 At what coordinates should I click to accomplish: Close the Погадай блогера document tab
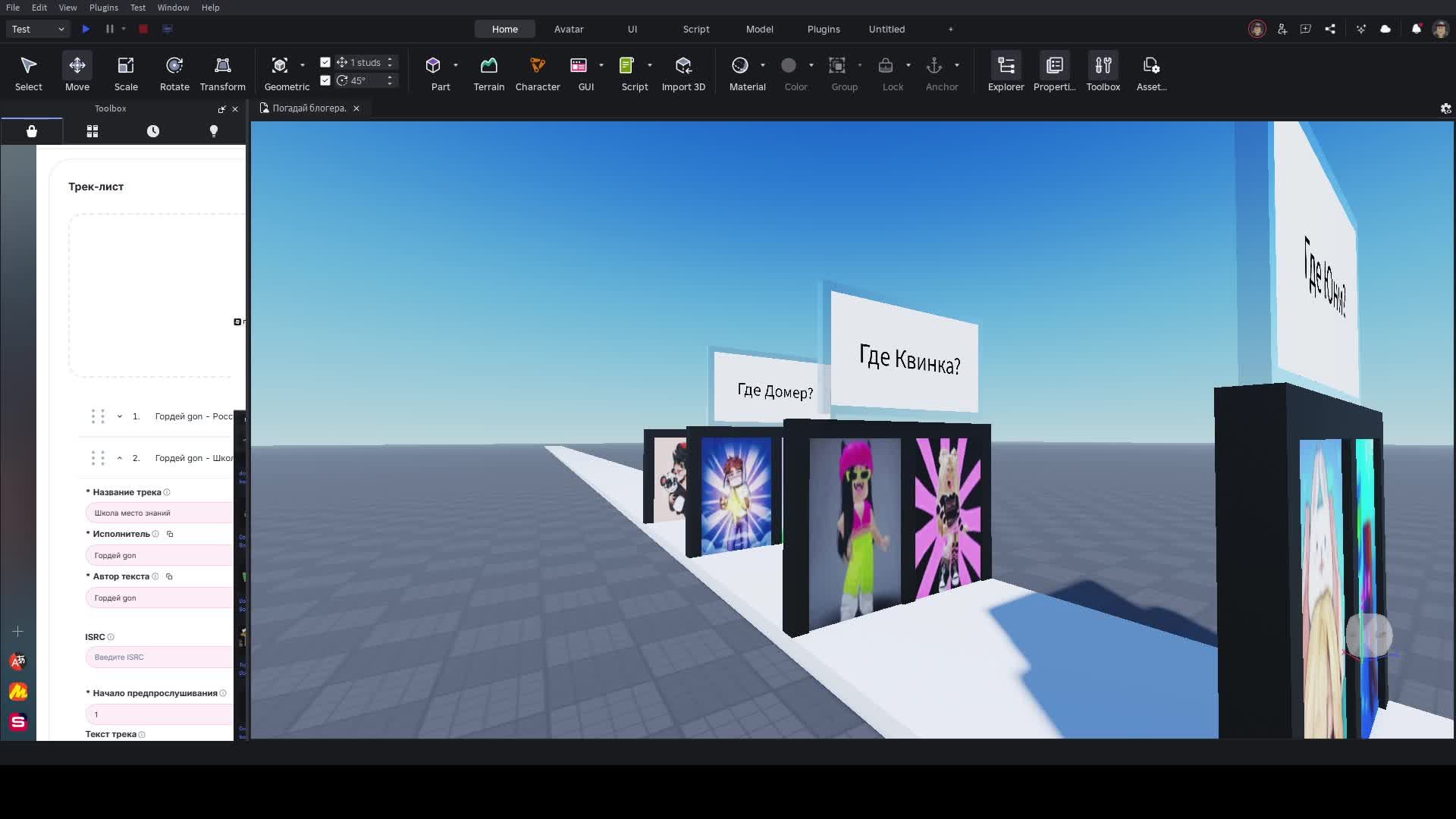(356, 108)
